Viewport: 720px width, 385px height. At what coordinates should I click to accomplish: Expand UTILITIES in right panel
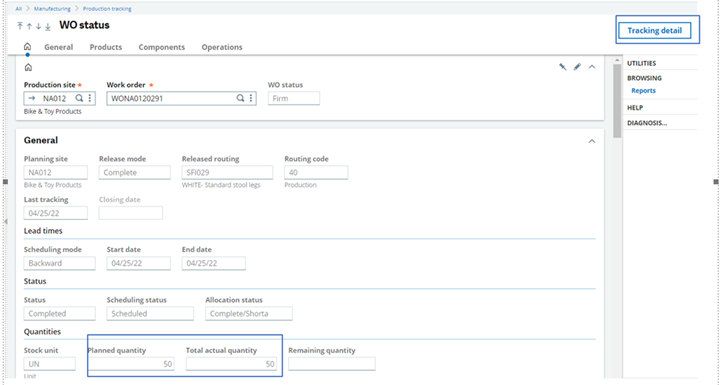641,63
